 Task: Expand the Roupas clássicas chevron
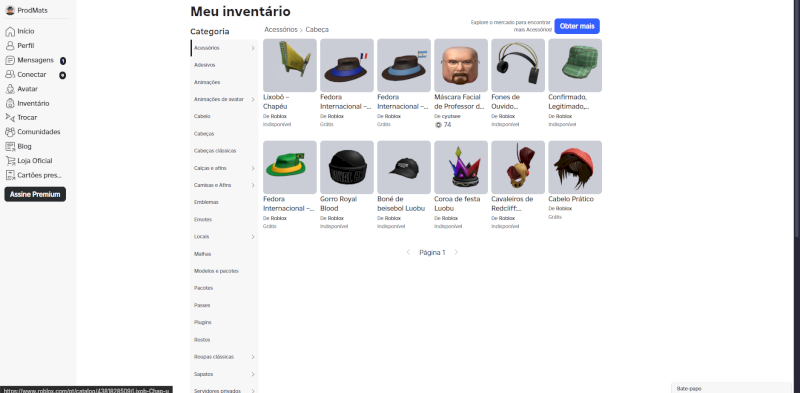[x=253, y=357]
